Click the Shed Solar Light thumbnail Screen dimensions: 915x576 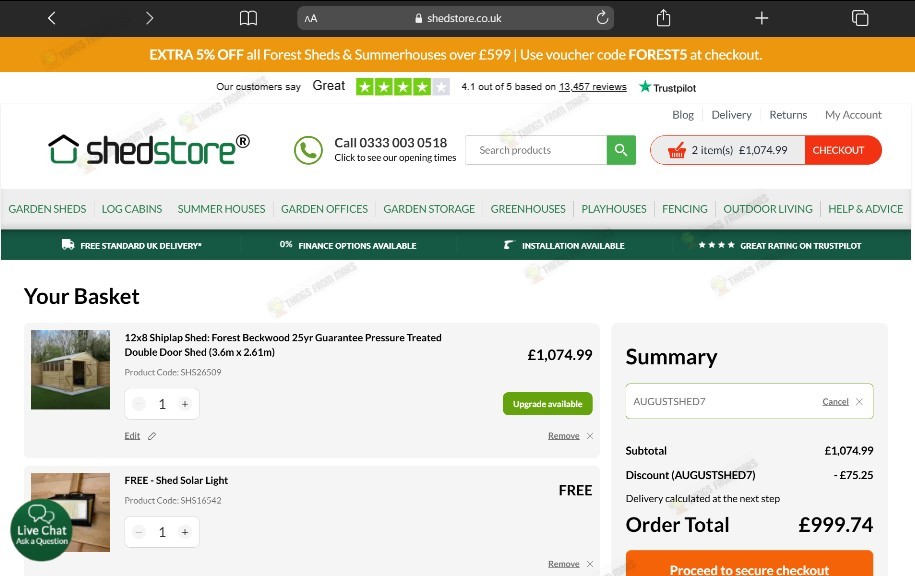[70, 512]
